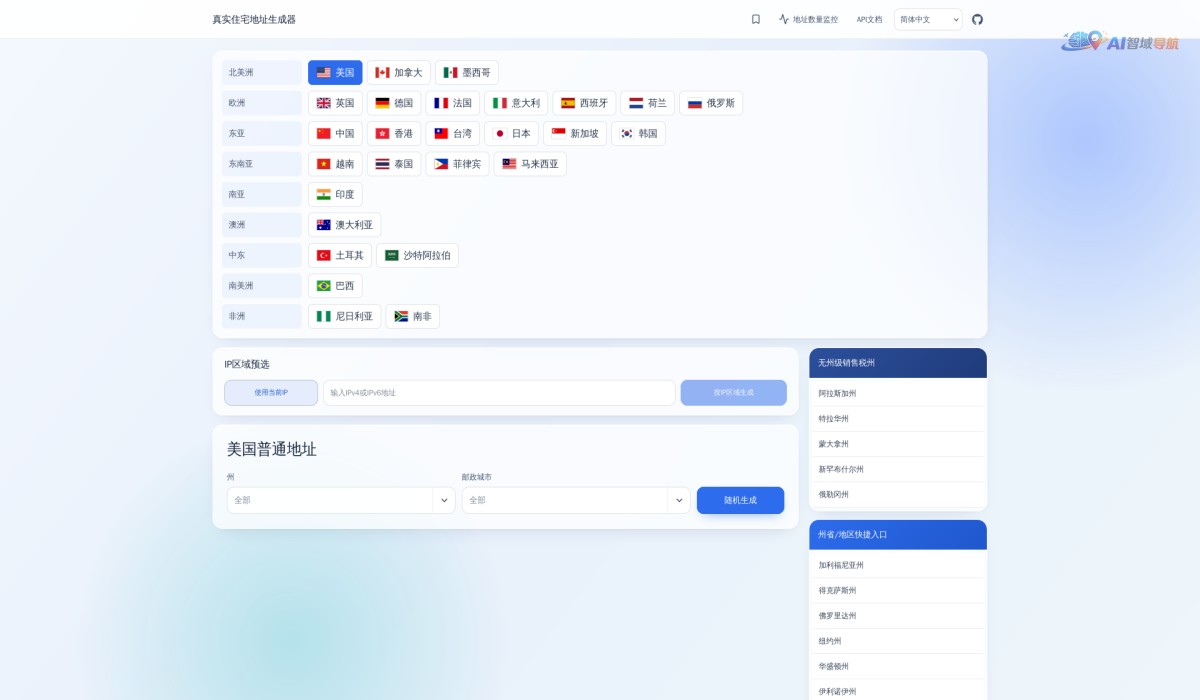Click the bookmark icon in header
The image size is (1200, 700).
[x=756, y=19]
